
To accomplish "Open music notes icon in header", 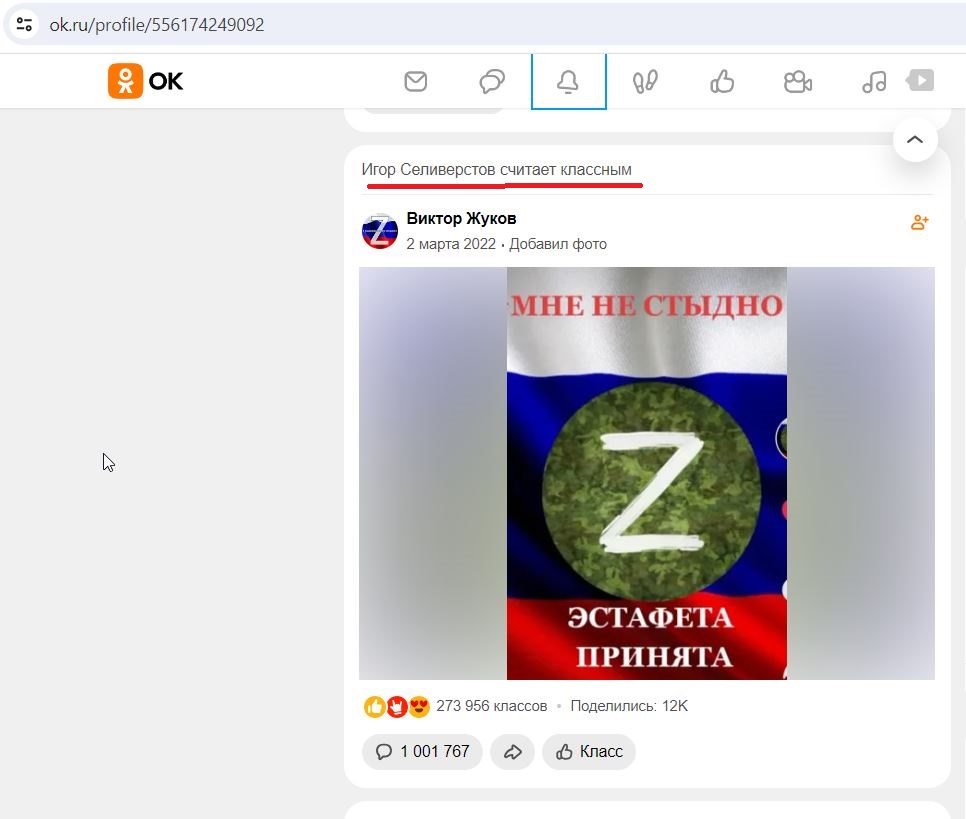I will click(874, 81).
